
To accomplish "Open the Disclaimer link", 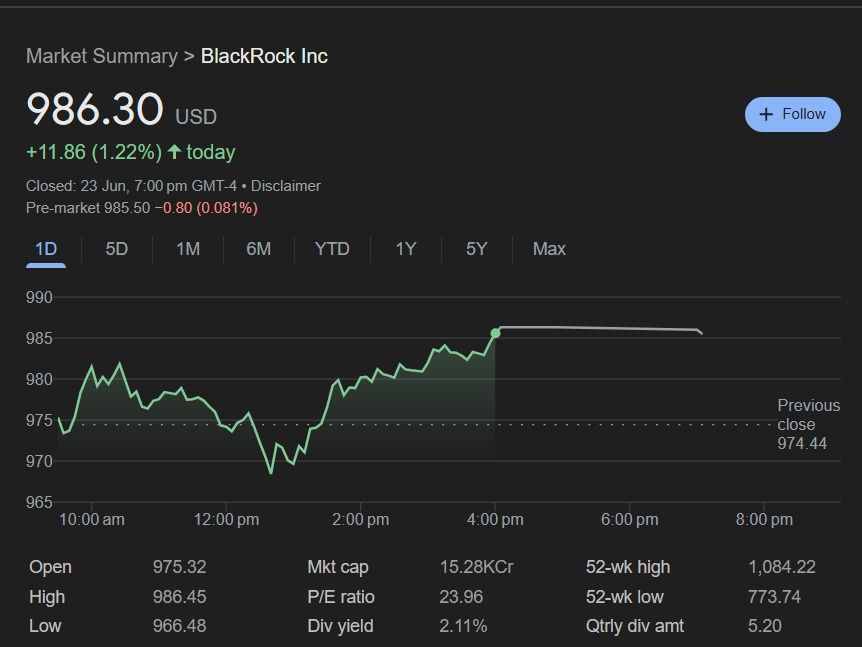I will point(285,186).
